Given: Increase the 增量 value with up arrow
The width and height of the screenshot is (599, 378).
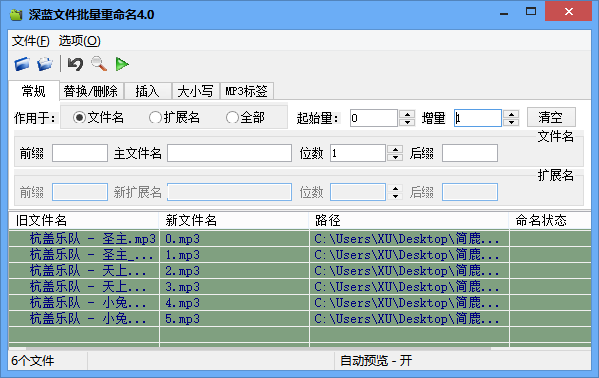Looking at the screenshot, I should (511, 114).
